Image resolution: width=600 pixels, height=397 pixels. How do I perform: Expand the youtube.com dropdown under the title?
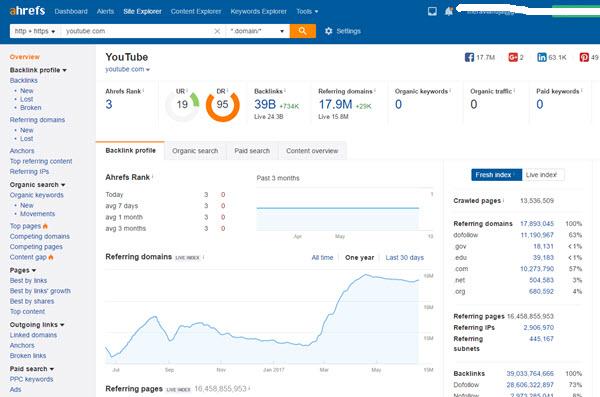(127, 69)
